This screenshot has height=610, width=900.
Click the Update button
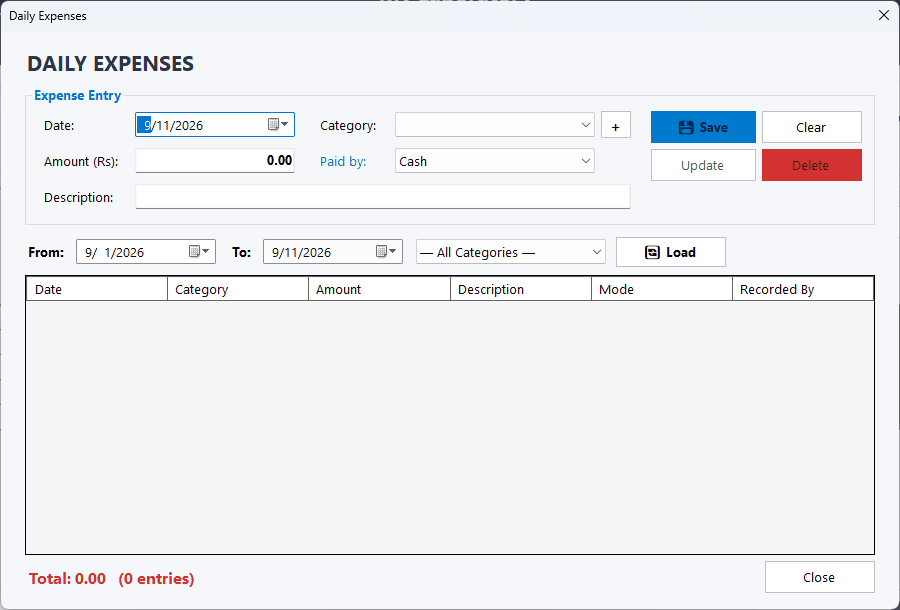pyautogui.click(x=703, y=165)
